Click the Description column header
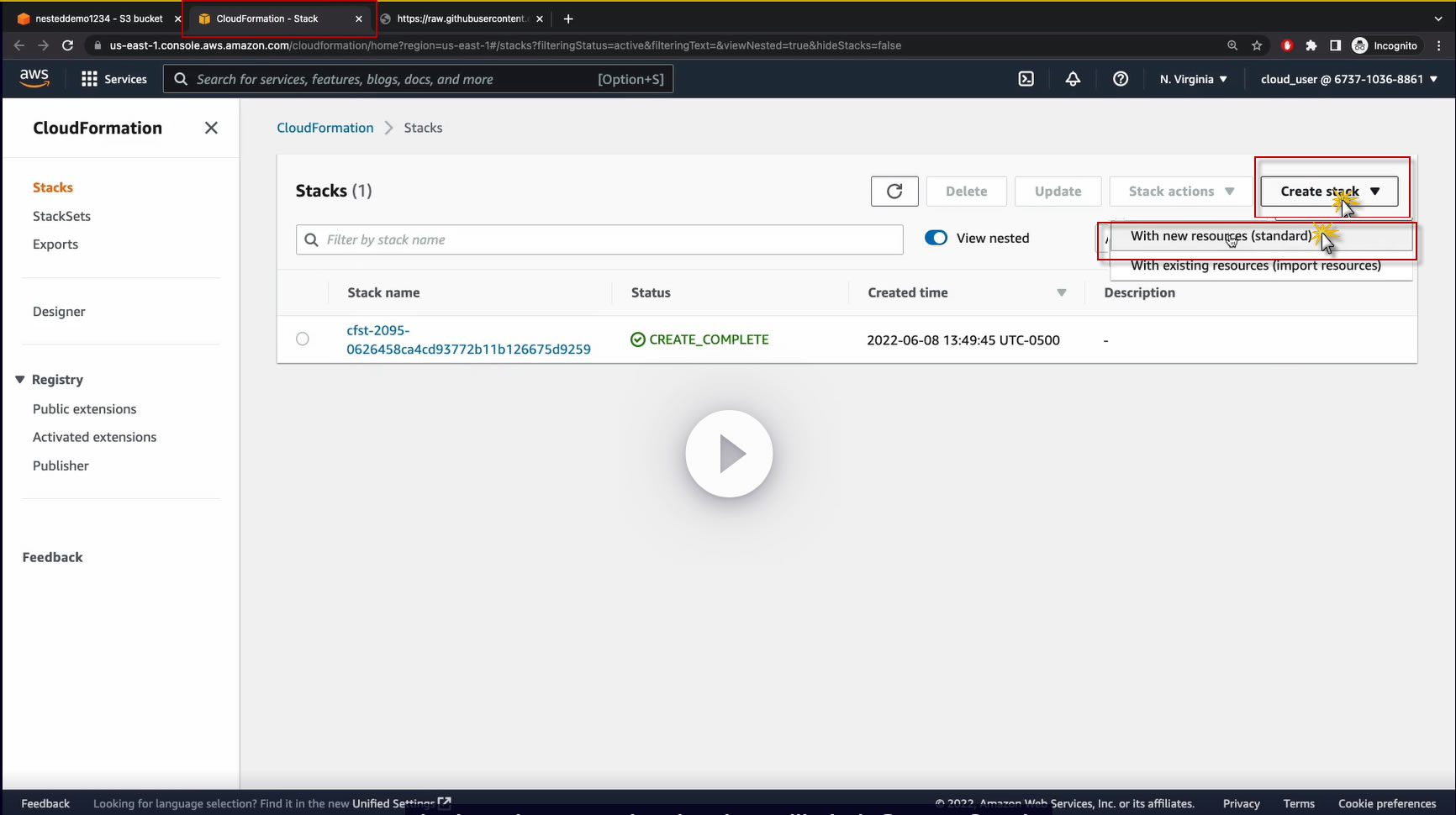This screenshot has height=815, width=1456. 1139,292
